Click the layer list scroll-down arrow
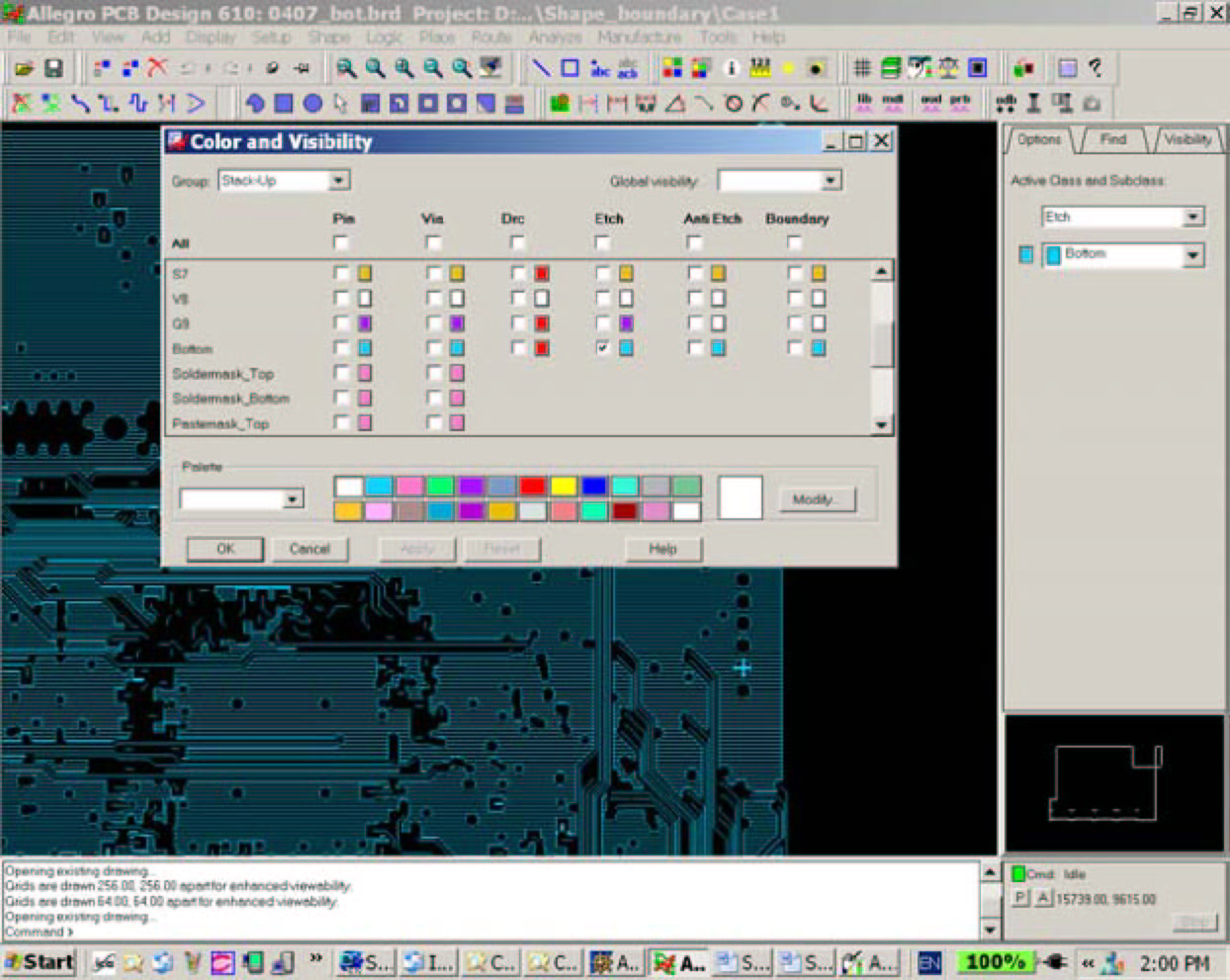The width and height of the screenshot is (1230, 980). coord(882,424)
